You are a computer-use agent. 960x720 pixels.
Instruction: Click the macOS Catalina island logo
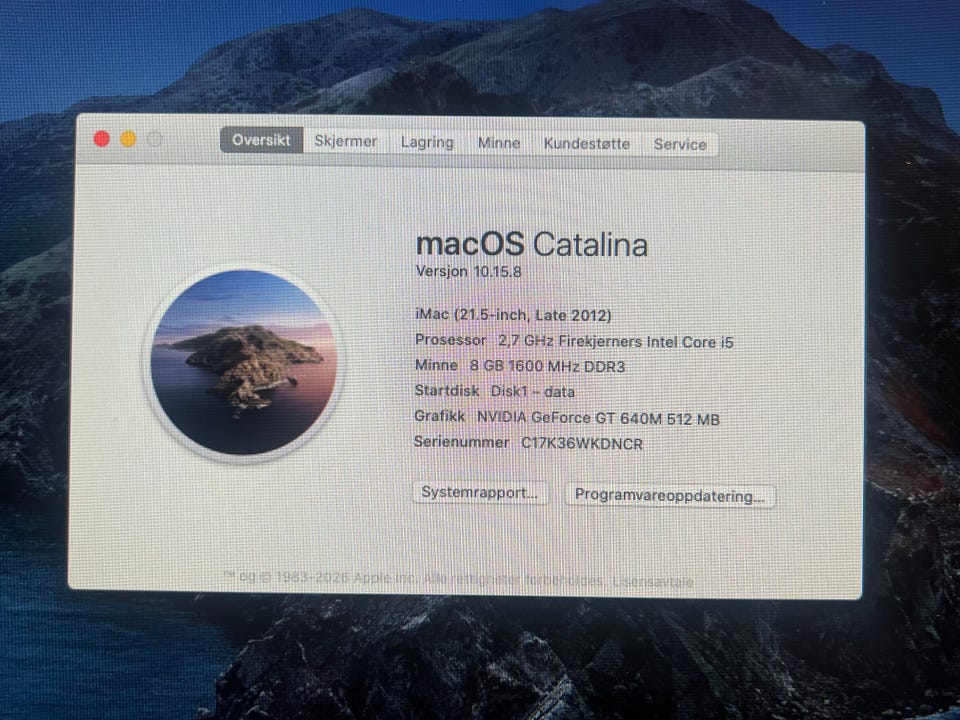point(244,362)
